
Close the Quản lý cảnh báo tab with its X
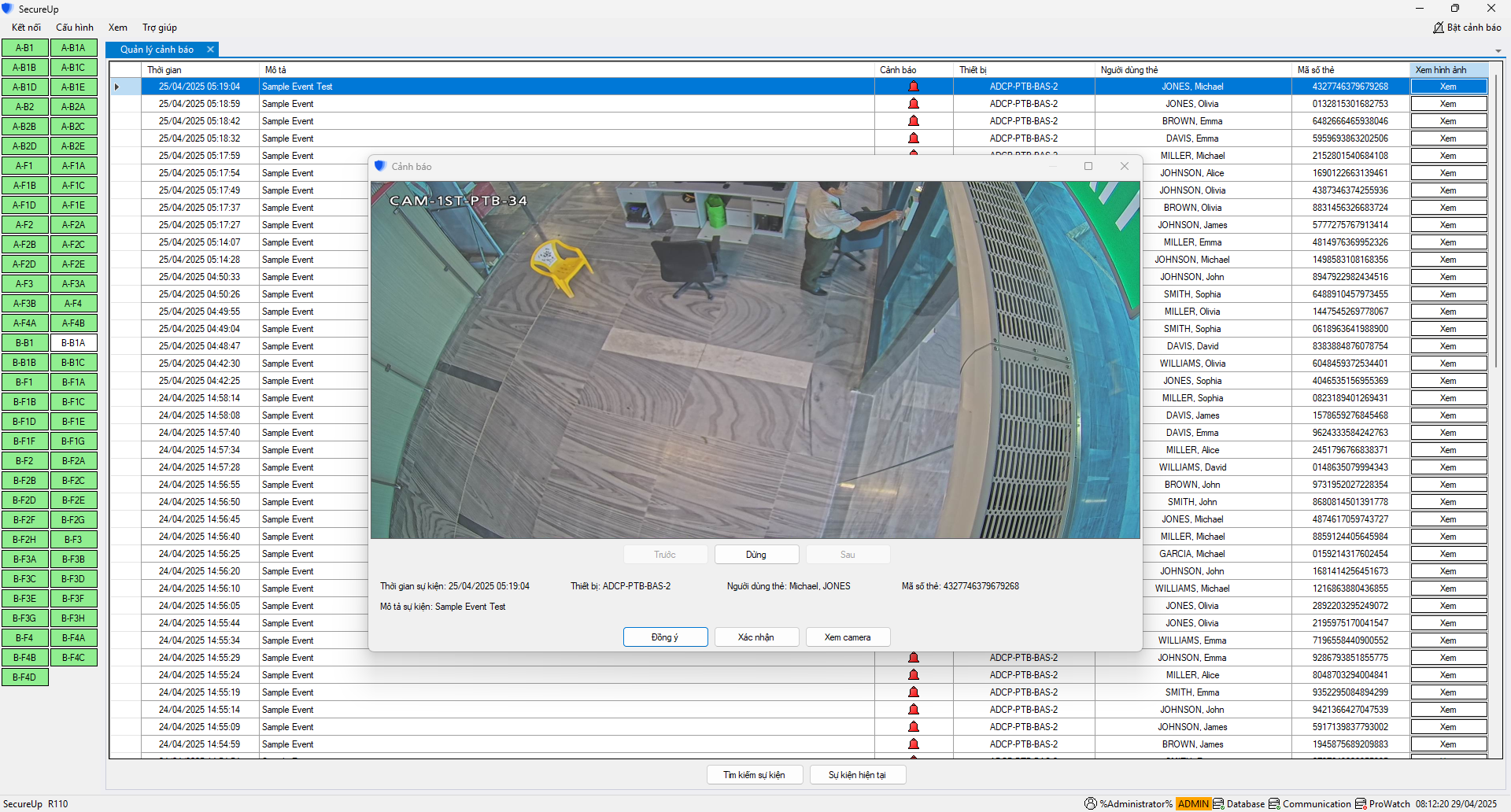pos(210,50)
